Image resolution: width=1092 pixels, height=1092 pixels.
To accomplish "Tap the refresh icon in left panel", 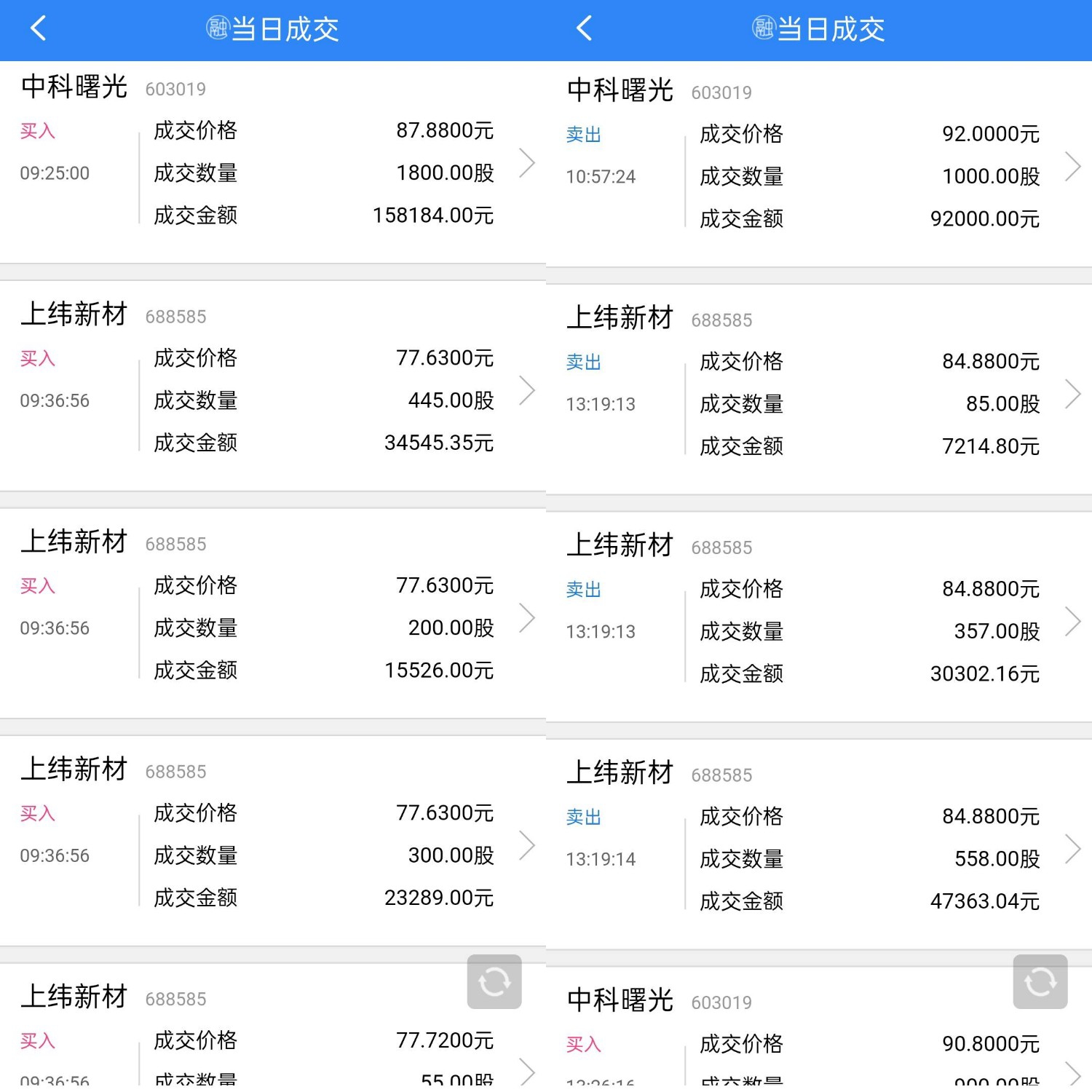I will click(494, 981).
